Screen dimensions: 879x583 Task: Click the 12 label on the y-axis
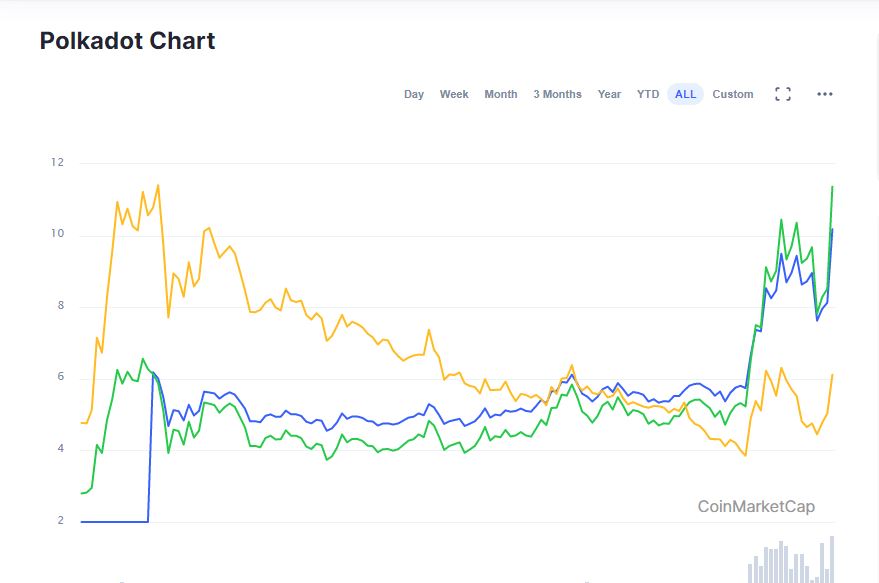57,162
